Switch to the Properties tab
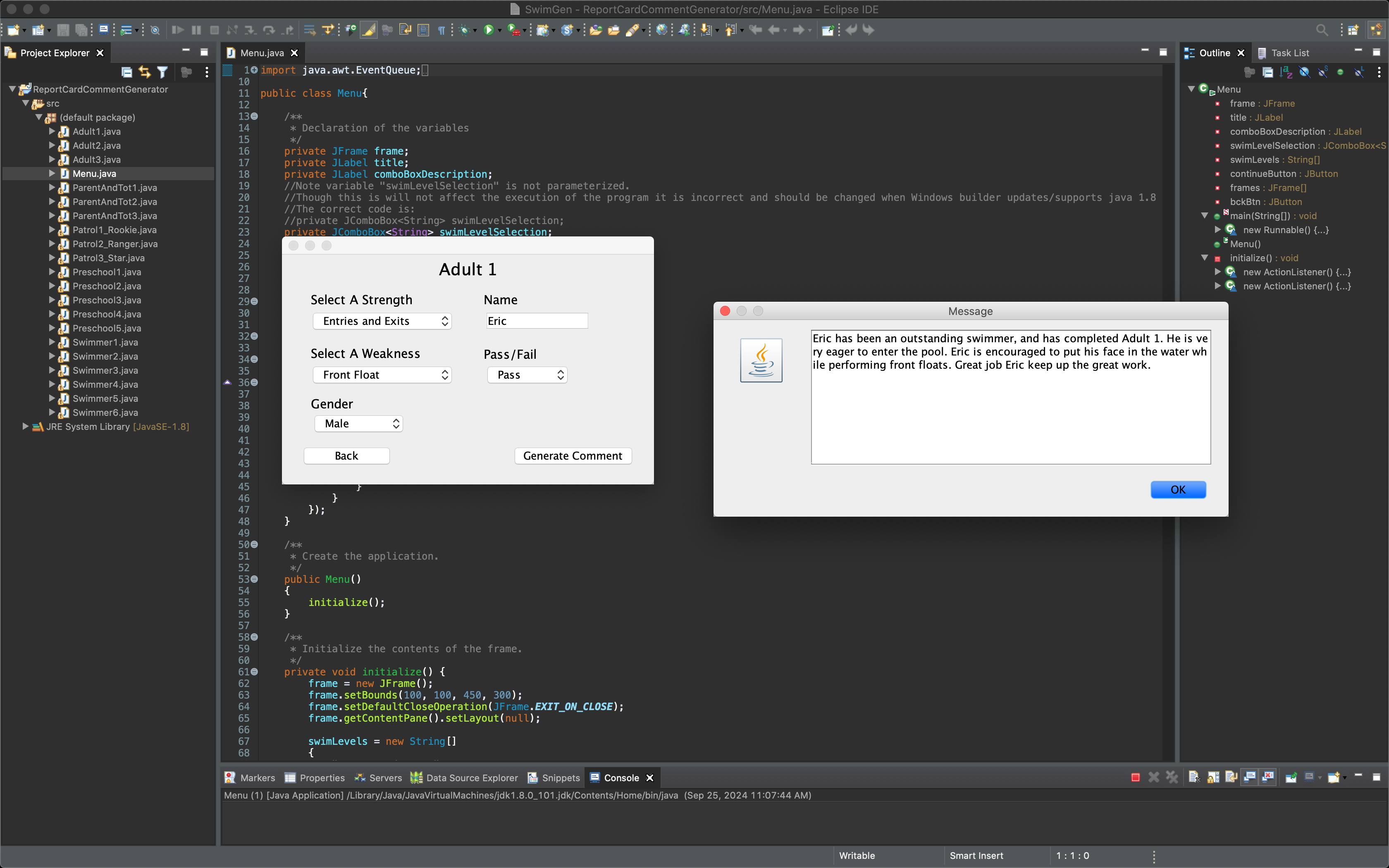Screen dimensions: 1389x868 tap(315, 778)
